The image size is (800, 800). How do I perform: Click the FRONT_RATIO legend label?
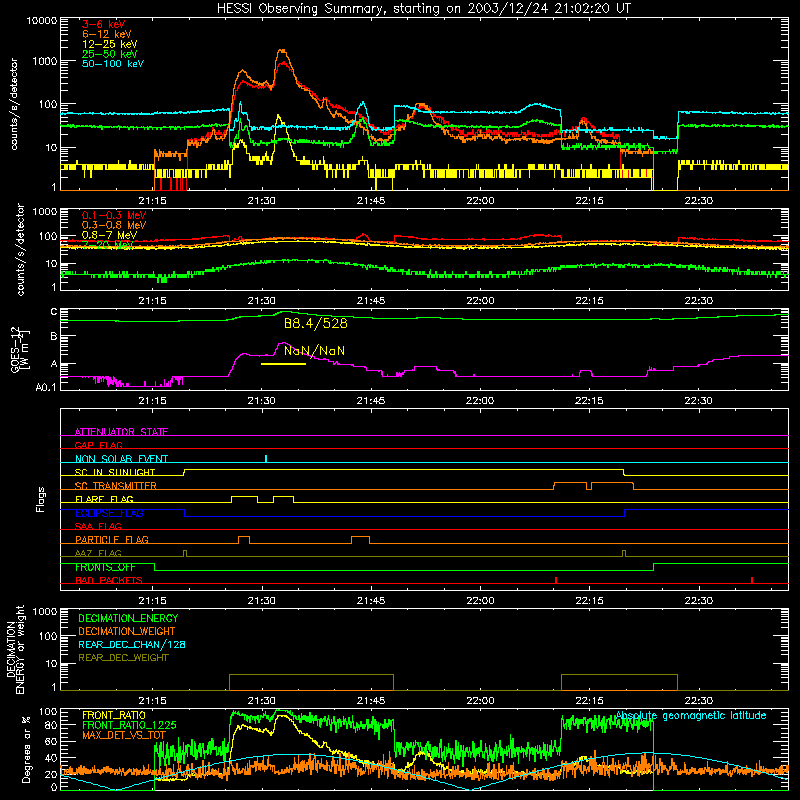pyautogui.click(x=114, y=715)
